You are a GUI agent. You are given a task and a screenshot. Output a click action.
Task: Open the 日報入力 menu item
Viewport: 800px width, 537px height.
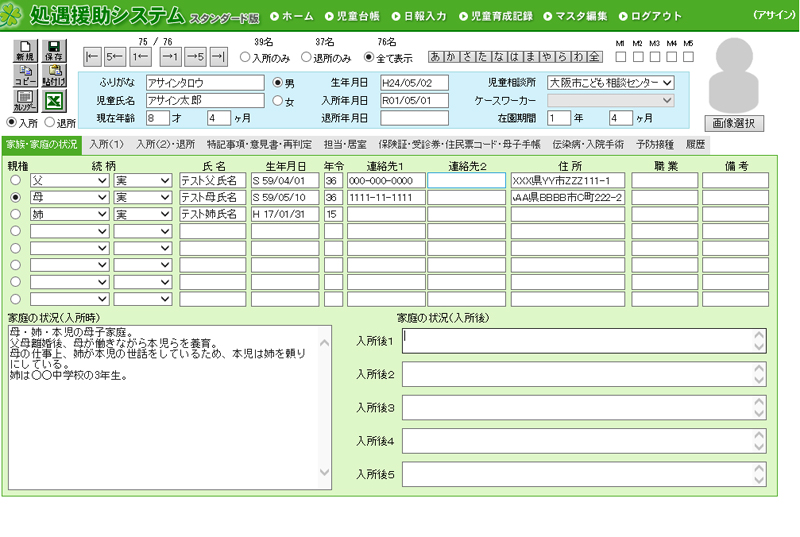click(419, 16)
